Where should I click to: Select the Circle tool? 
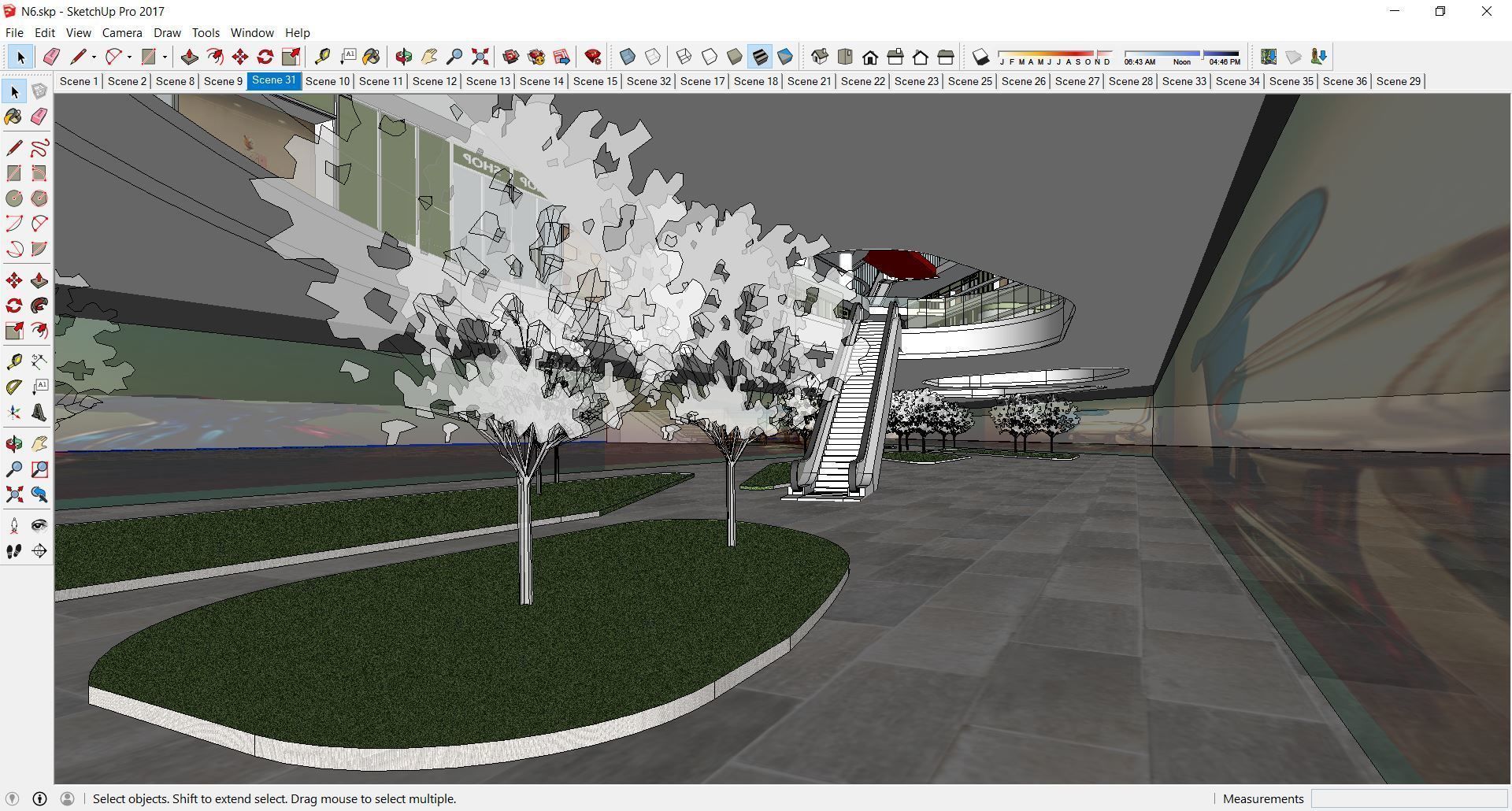click(14, 198)
